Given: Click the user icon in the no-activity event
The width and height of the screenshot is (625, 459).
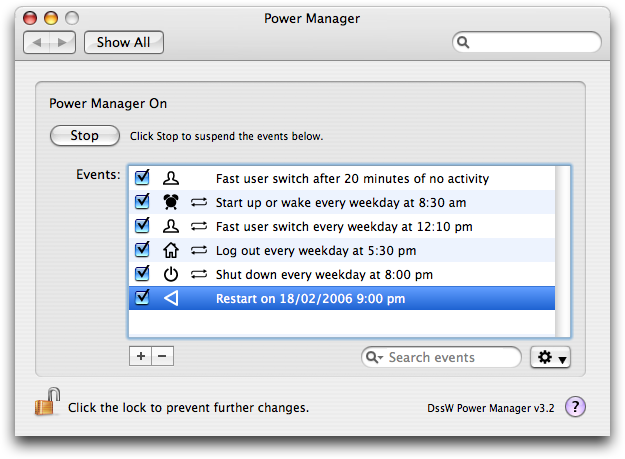Looking at the screenshot, I should click(171, 179).
